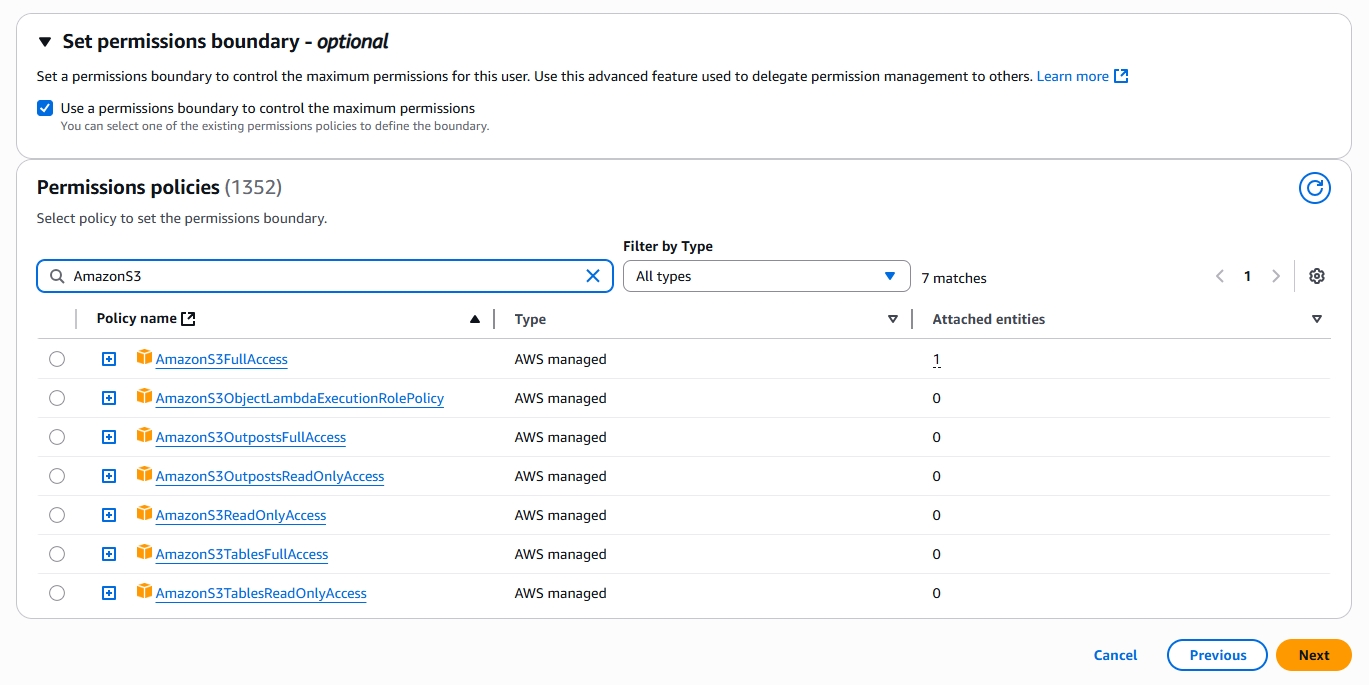Viewport: 1369px width, 685px height.
Task: Collapse Set permissions boundary section
Action: pyautogui.click(x=44, y=42)
